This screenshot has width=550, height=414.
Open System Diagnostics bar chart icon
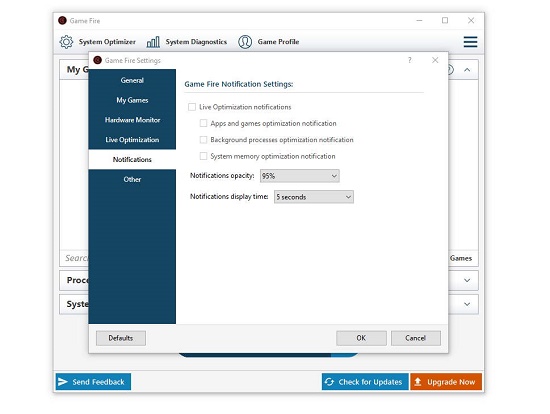tap(153, 42)
